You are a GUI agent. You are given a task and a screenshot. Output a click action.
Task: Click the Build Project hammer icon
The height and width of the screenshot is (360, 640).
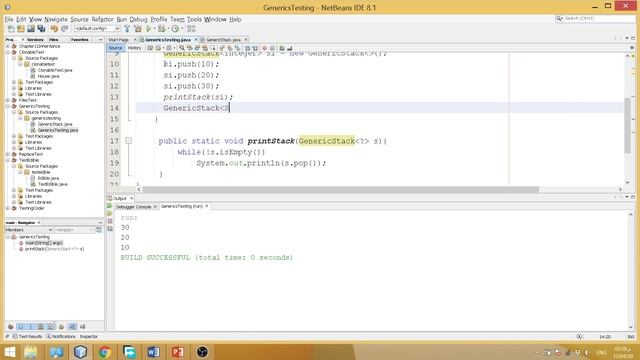click(127, 29)
